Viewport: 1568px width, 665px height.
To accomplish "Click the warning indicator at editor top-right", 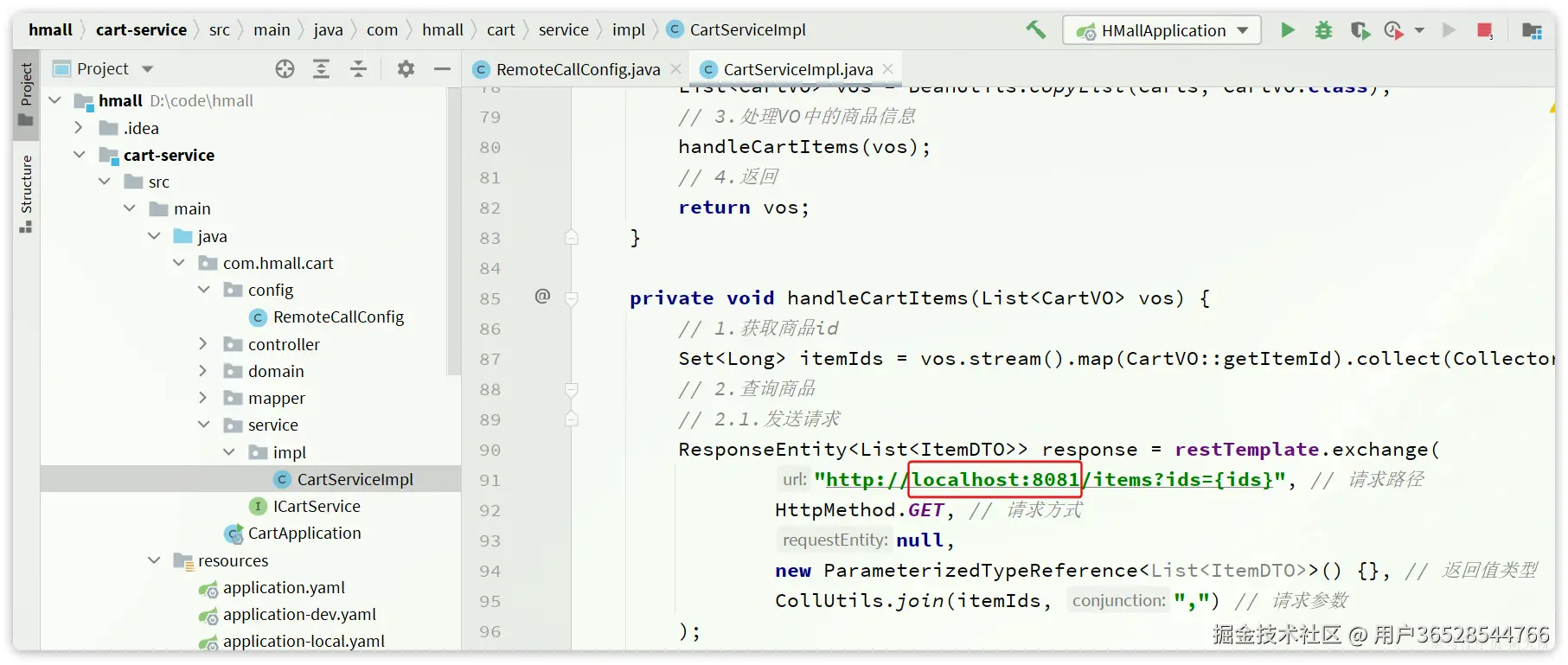I will (x=1552, y=108).
